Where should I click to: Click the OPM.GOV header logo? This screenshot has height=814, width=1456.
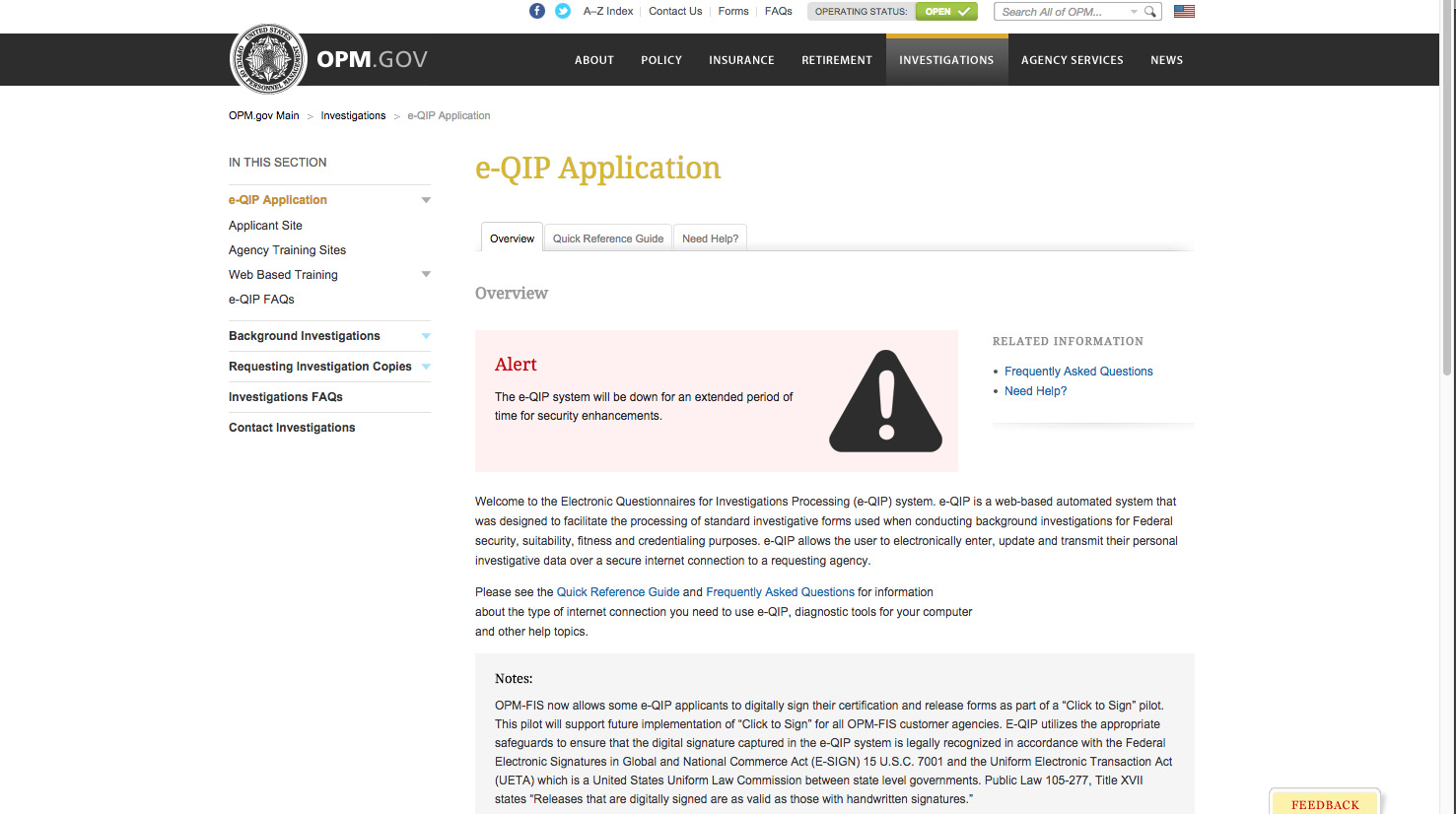[x=372, y=59]
